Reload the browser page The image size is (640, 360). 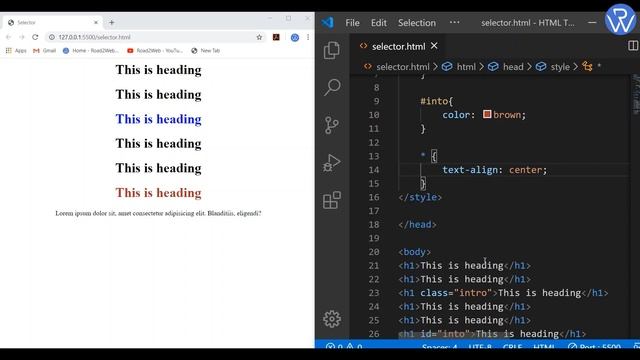point(35,37)
